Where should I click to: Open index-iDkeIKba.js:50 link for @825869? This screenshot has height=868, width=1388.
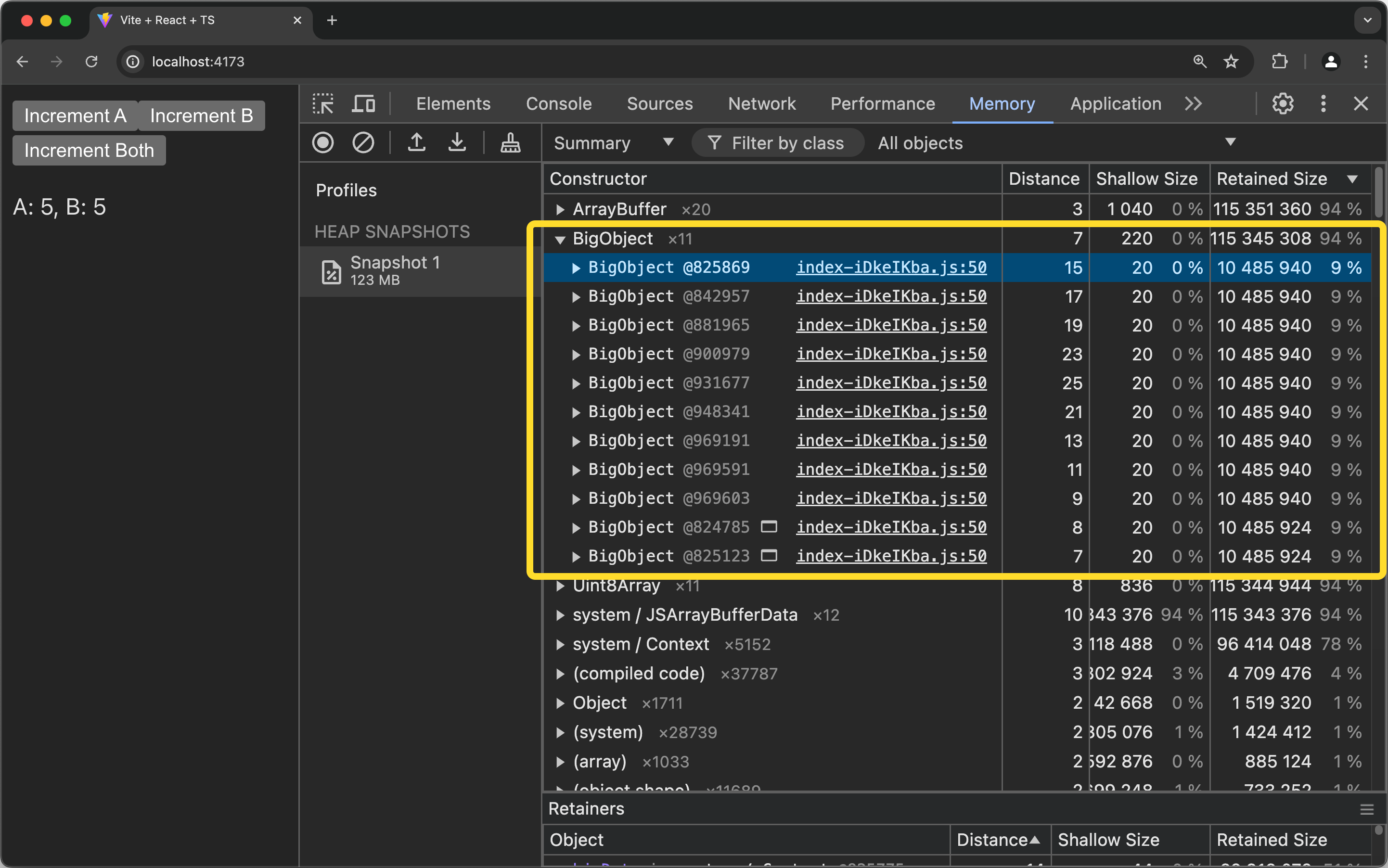tap(891, 268)
